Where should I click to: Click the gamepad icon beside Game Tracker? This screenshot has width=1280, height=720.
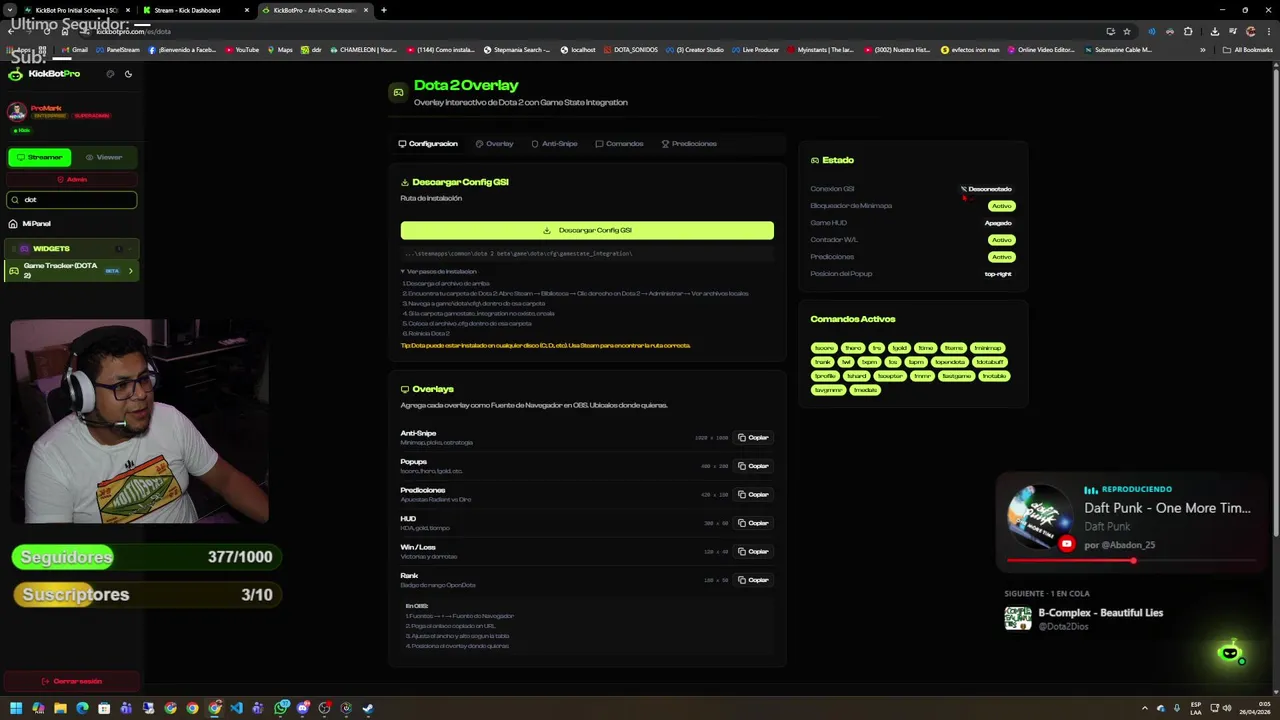tap(14, 270)
